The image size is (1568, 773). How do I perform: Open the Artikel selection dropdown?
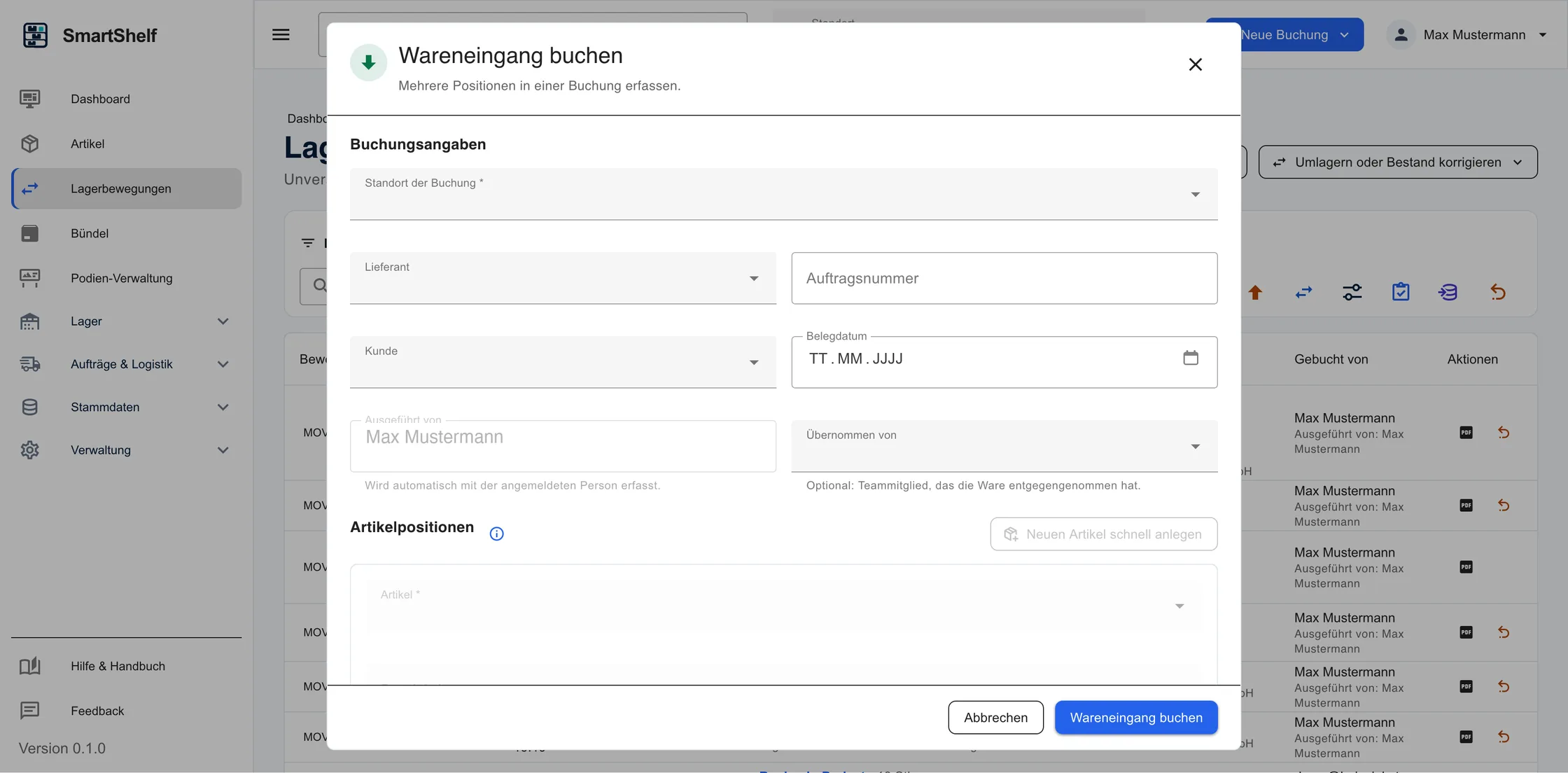coord(783,605)
